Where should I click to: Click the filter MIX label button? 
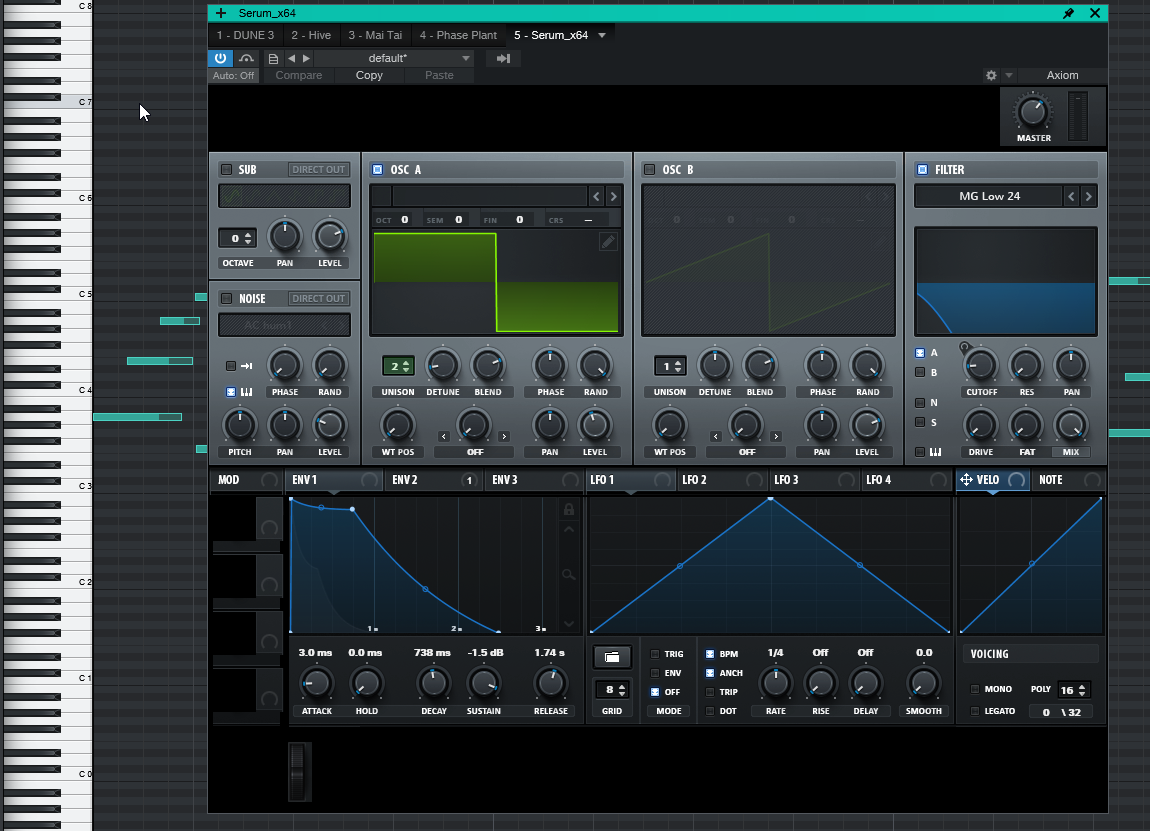click(1071, 453)
